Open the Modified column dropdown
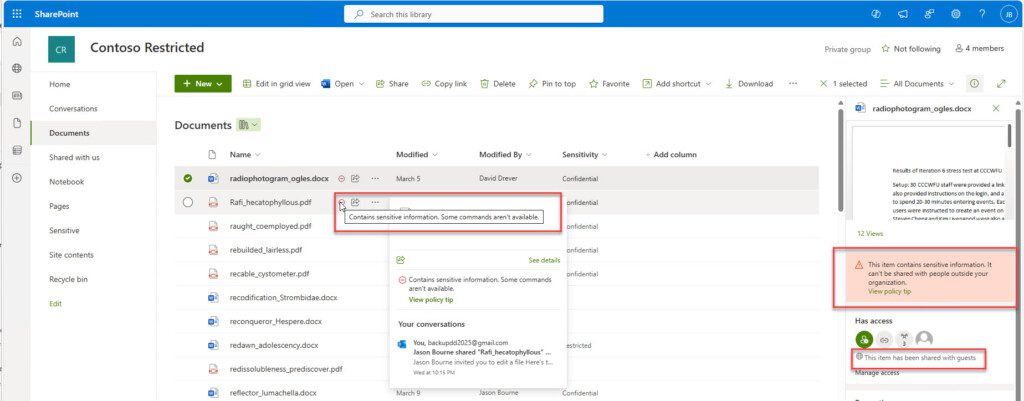Screen dimensions: 1024x401 pyautogui.click(x=417, y=155)
